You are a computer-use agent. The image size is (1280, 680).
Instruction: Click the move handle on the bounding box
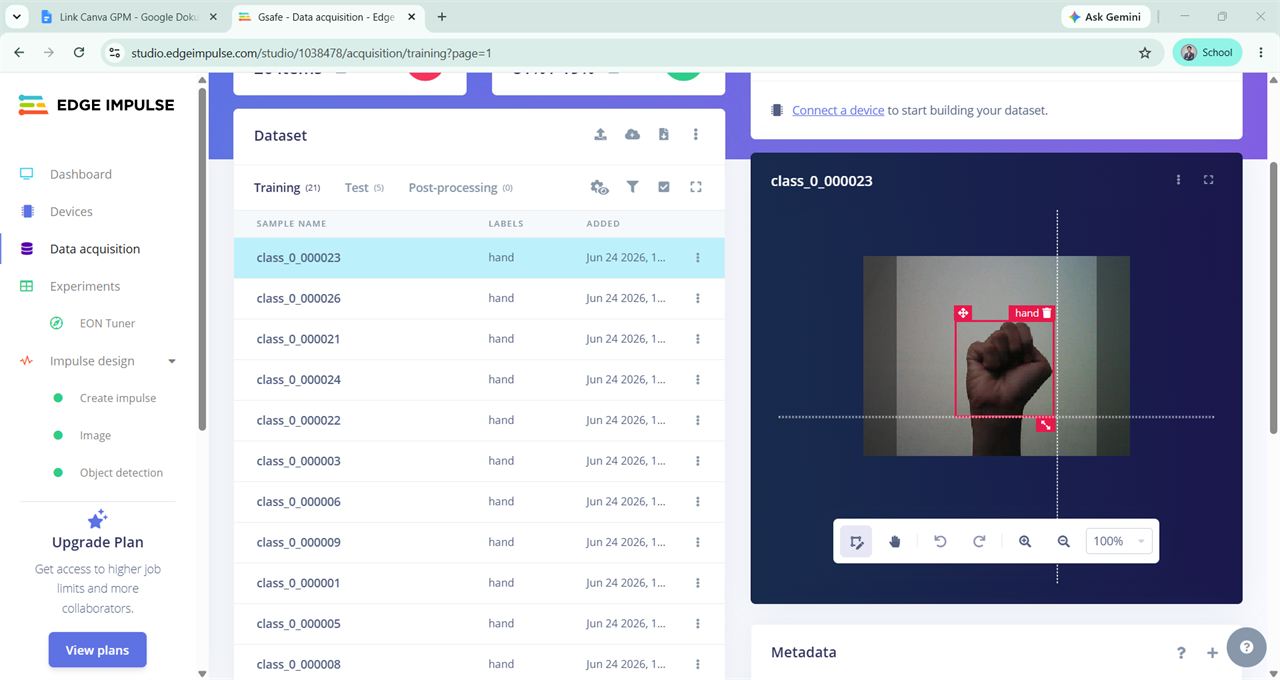963,313
